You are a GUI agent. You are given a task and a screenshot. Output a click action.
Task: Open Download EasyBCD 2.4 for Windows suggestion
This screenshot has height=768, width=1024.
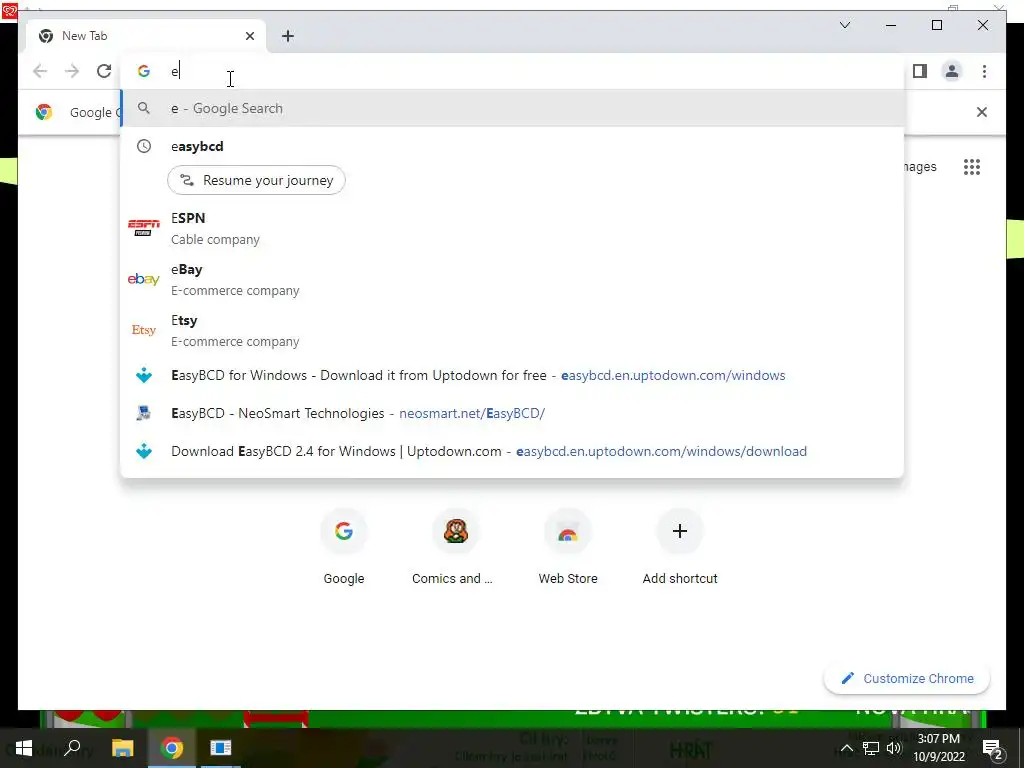pyautogui.click(x=512, y=451)
